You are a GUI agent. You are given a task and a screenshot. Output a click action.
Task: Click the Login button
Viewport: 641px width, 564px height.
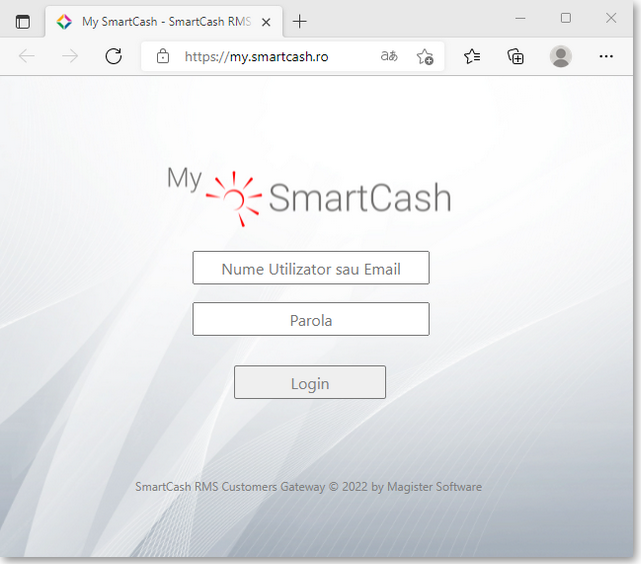click(x=310, y=382)
